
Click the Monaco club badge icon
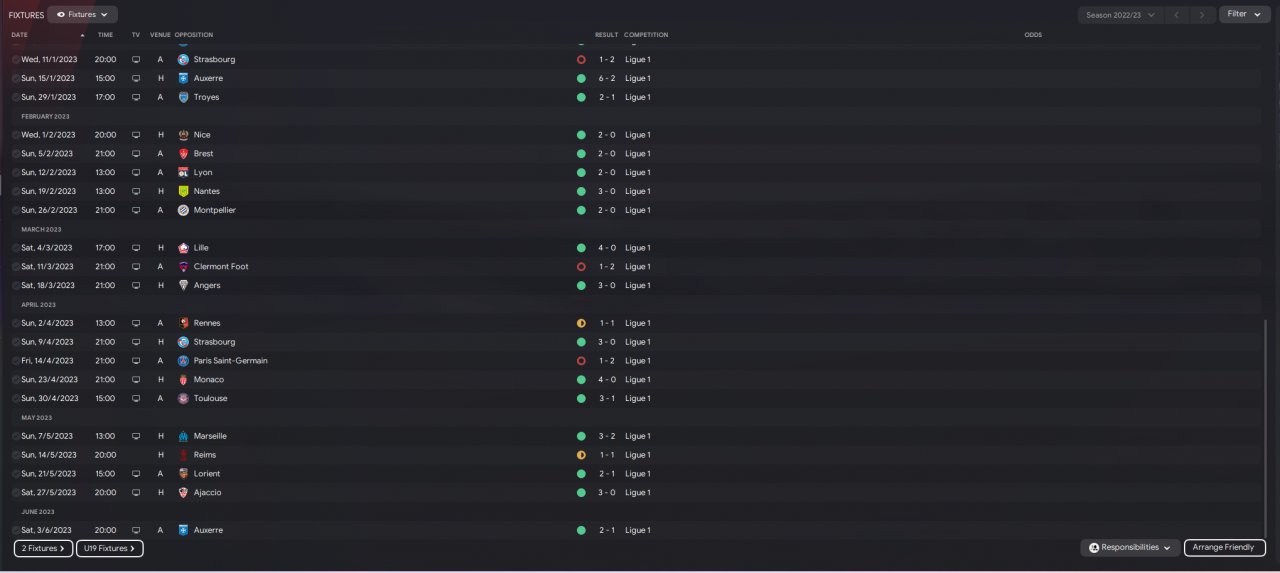coord(183,380)
